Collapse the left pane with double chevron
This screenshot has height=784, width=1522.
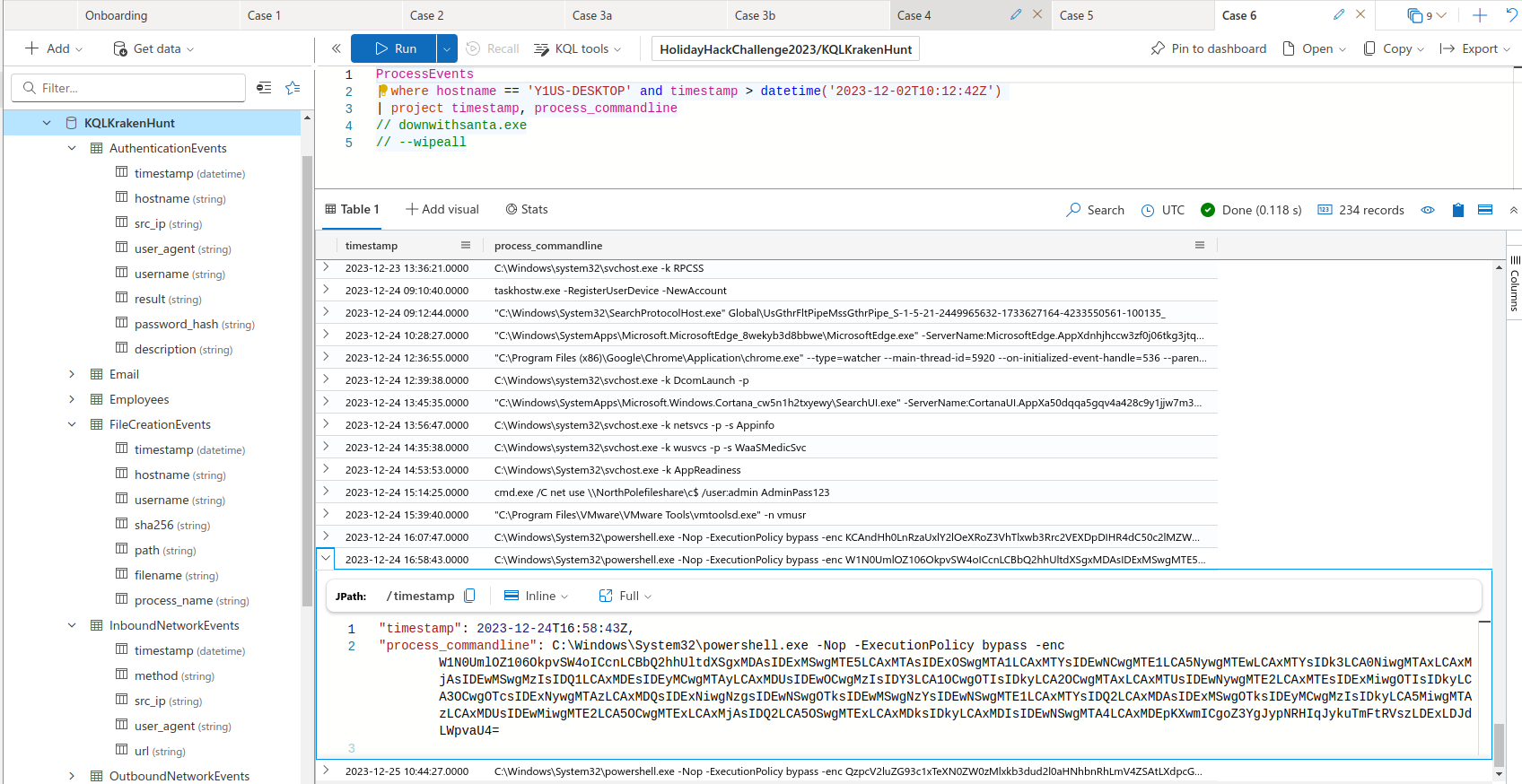coord(336,48)
